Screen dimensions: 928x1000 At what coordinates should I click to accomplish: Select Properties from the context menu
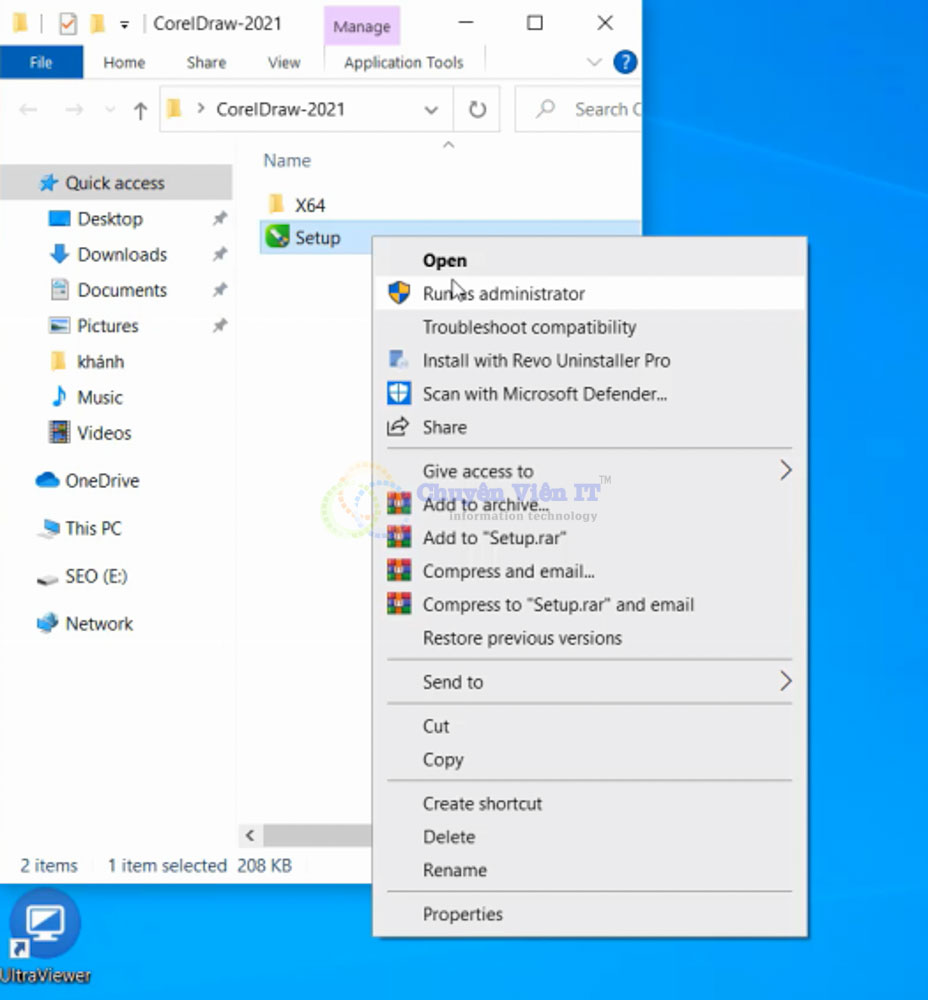pyautogui.click(x=462, y=914)
